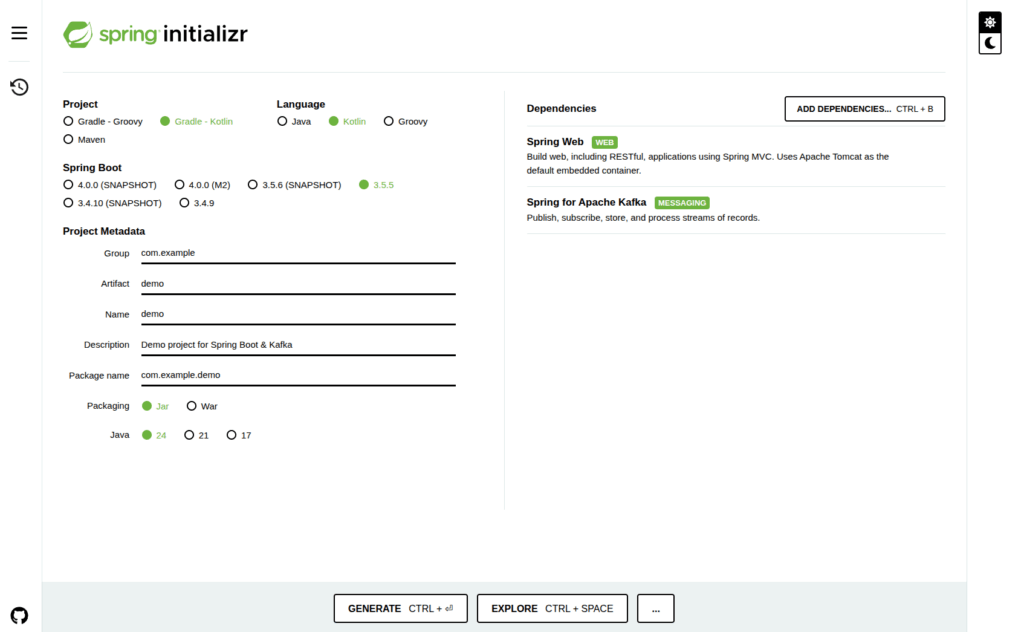The width and height of the screenshot is (1024, 632).
Task: Open the GitHub link icon
Action: (19, 615)
